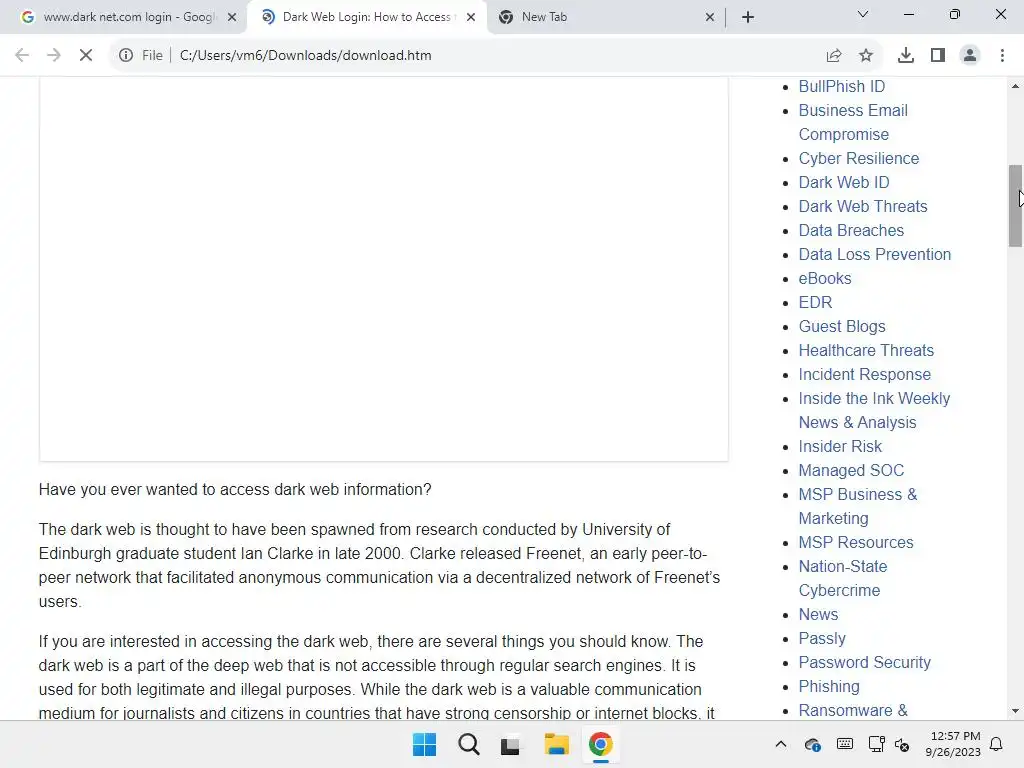Go forward to next page

pyautogui.click(x=54, y=56)
